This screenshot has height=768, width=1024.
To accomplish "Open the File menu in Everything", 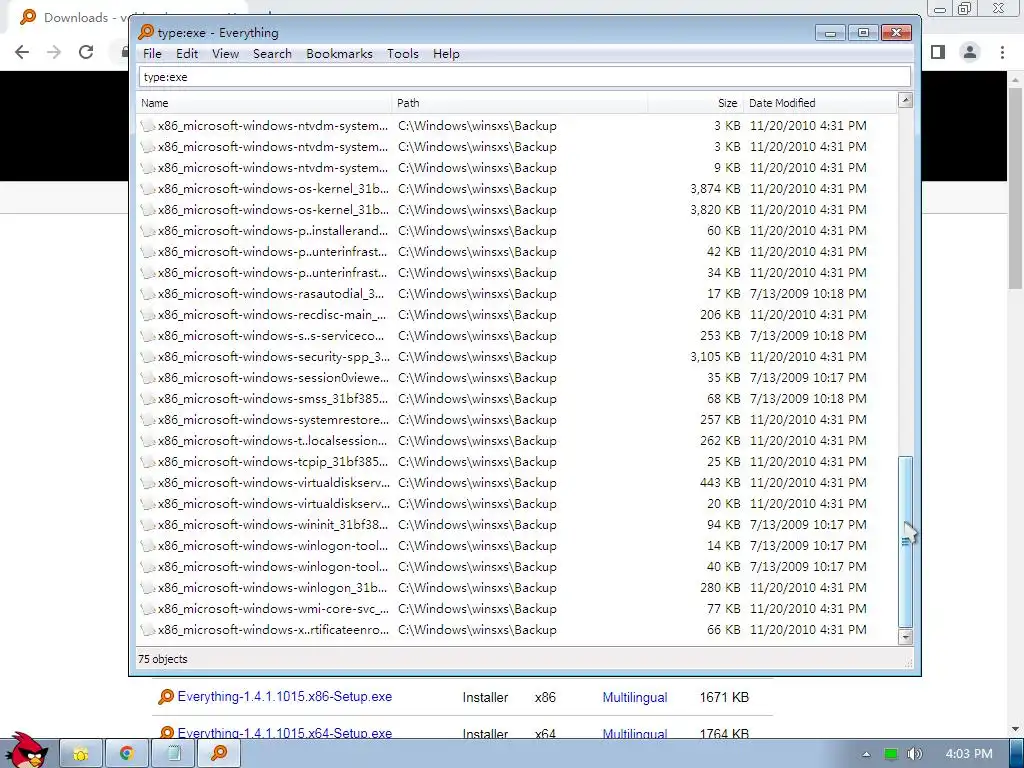I will coord(152,54).
